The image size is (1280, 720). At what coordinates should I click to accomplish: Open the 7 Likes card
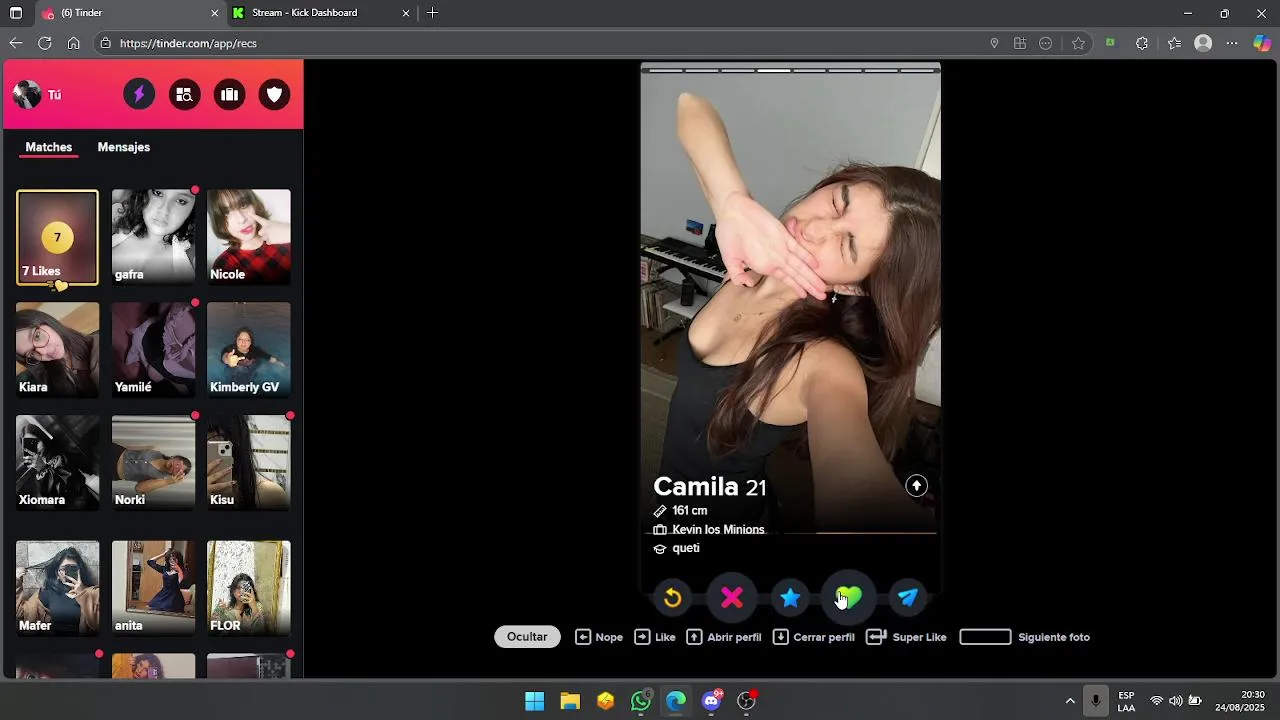click(57, 237)
